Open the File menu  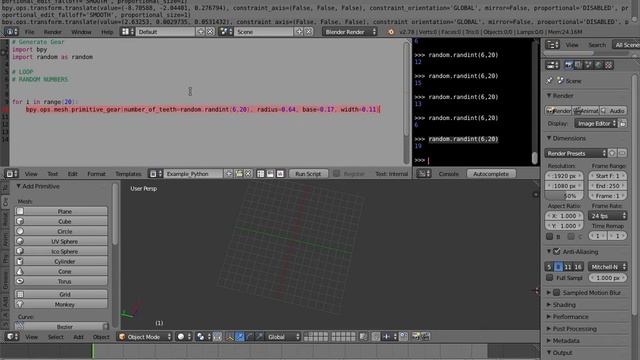click(29, 32)
